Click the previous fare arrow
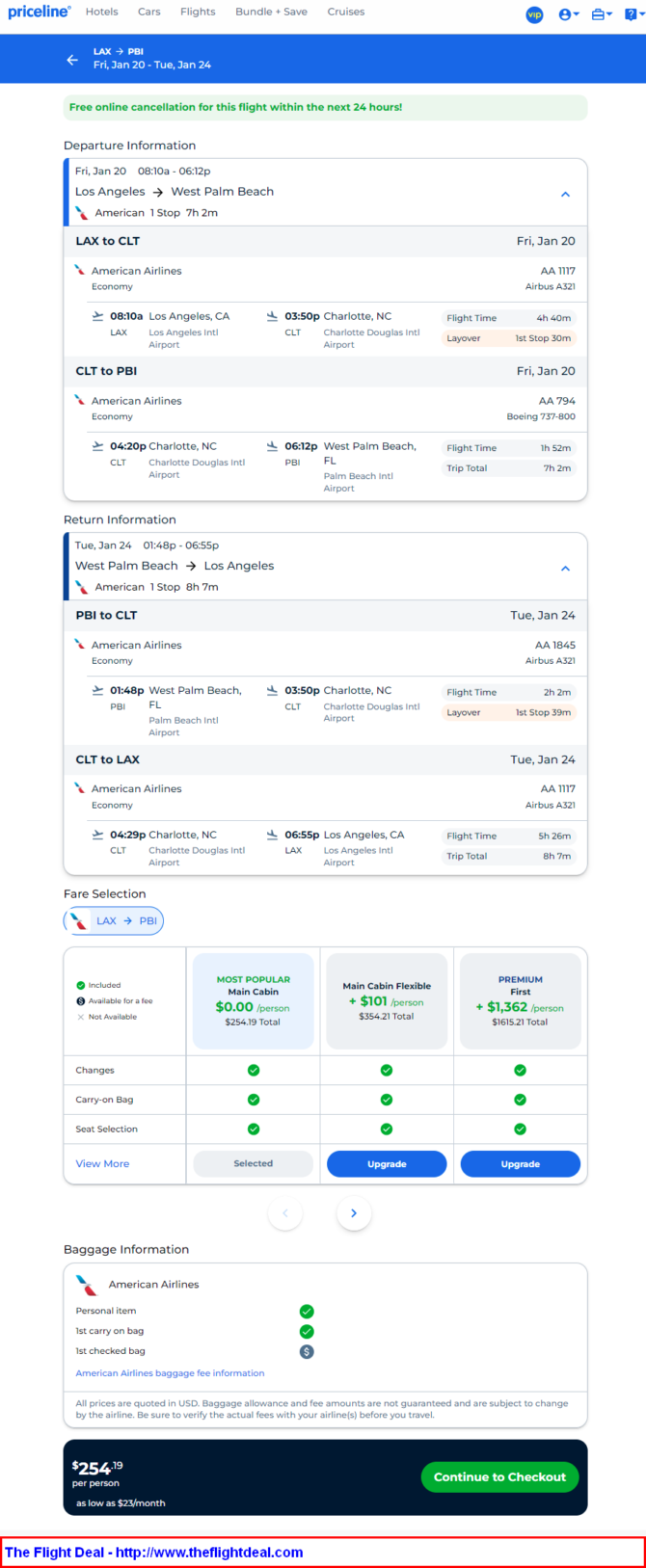 pyautogui.click(x=285, y=1213)
